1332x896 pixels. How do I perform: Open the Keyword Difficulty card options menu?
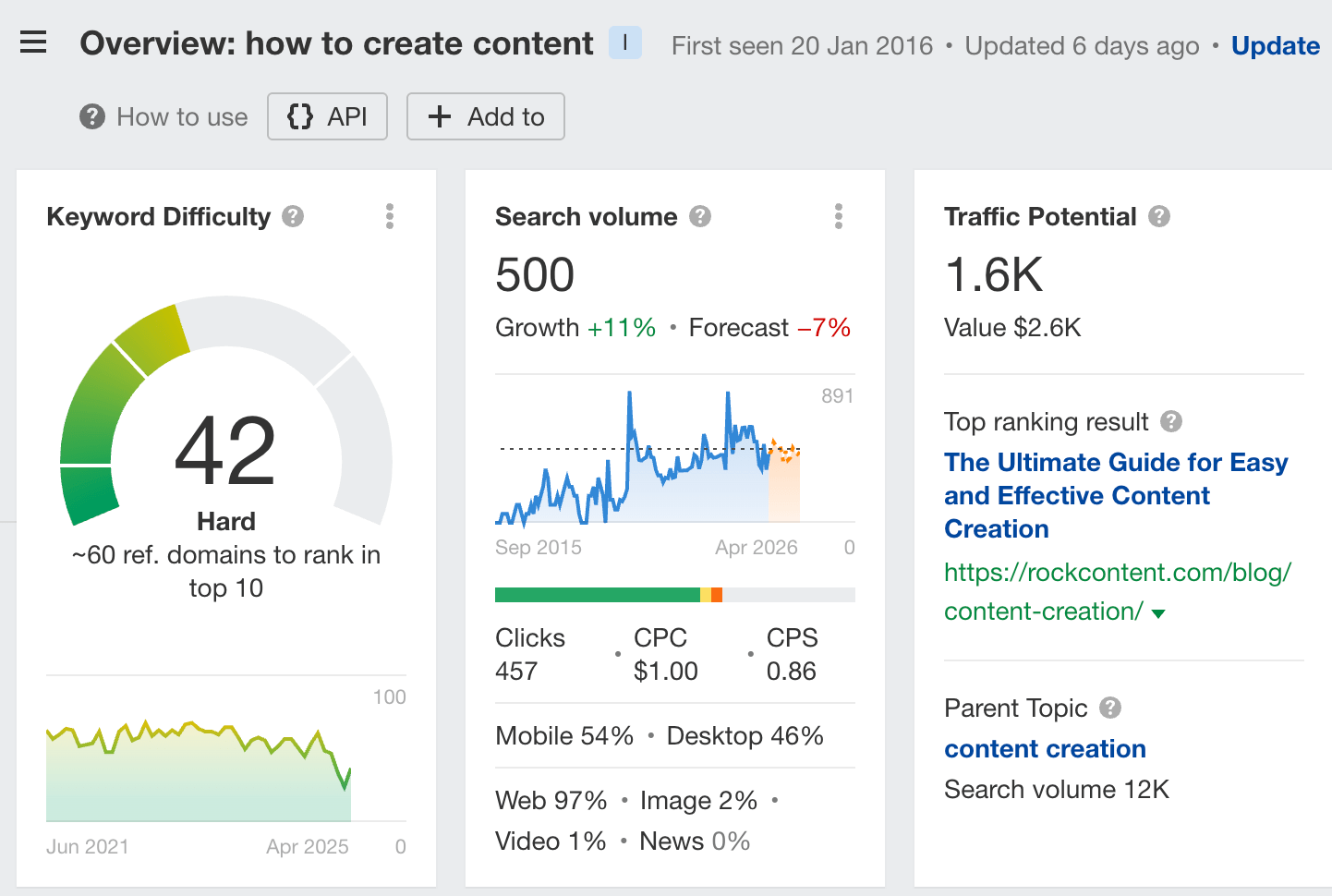[x=390, y=216]
